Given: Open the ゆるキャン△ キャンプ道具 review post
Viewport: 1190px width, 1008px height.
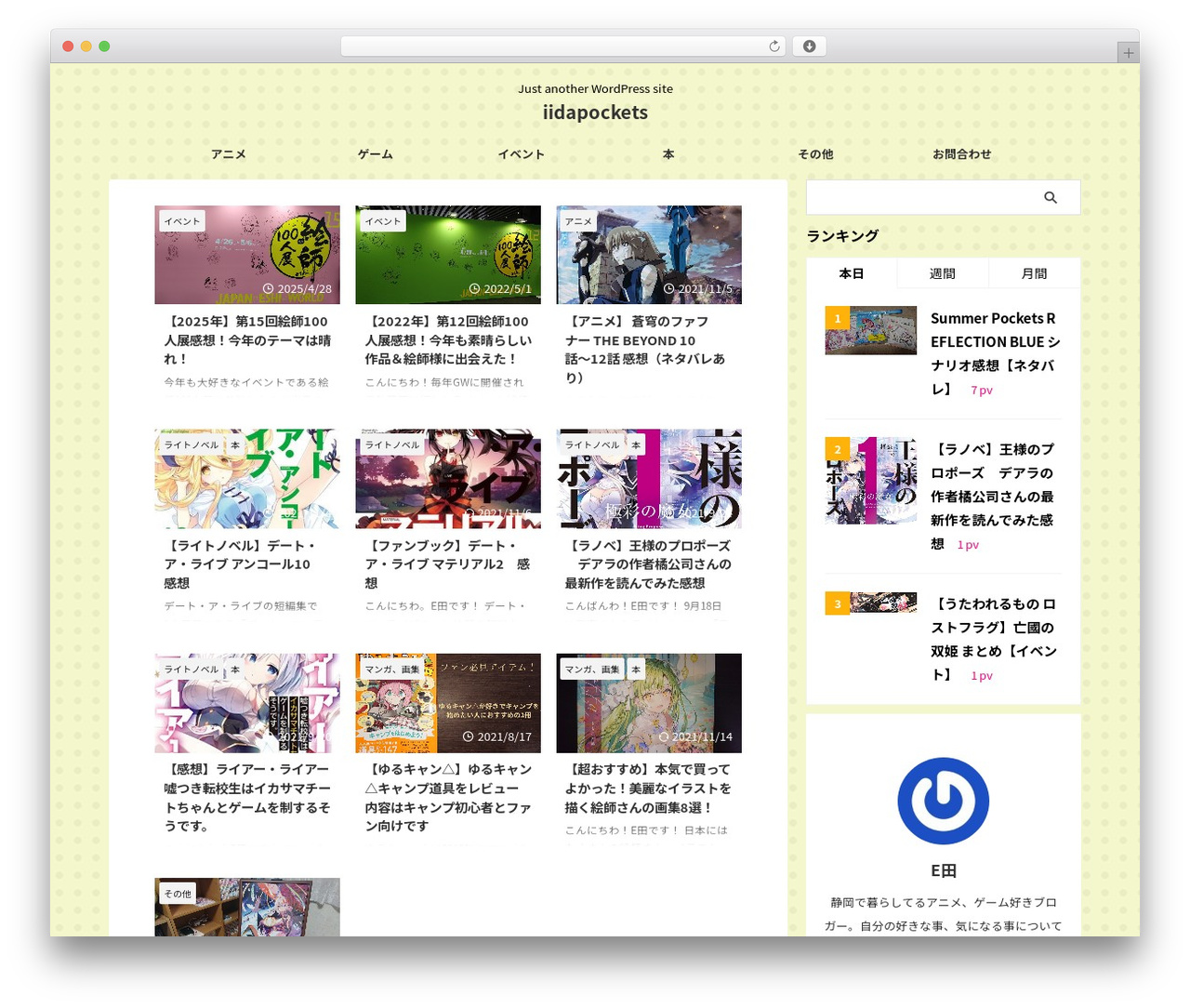Looking at the screenshot, I should 448,798.
